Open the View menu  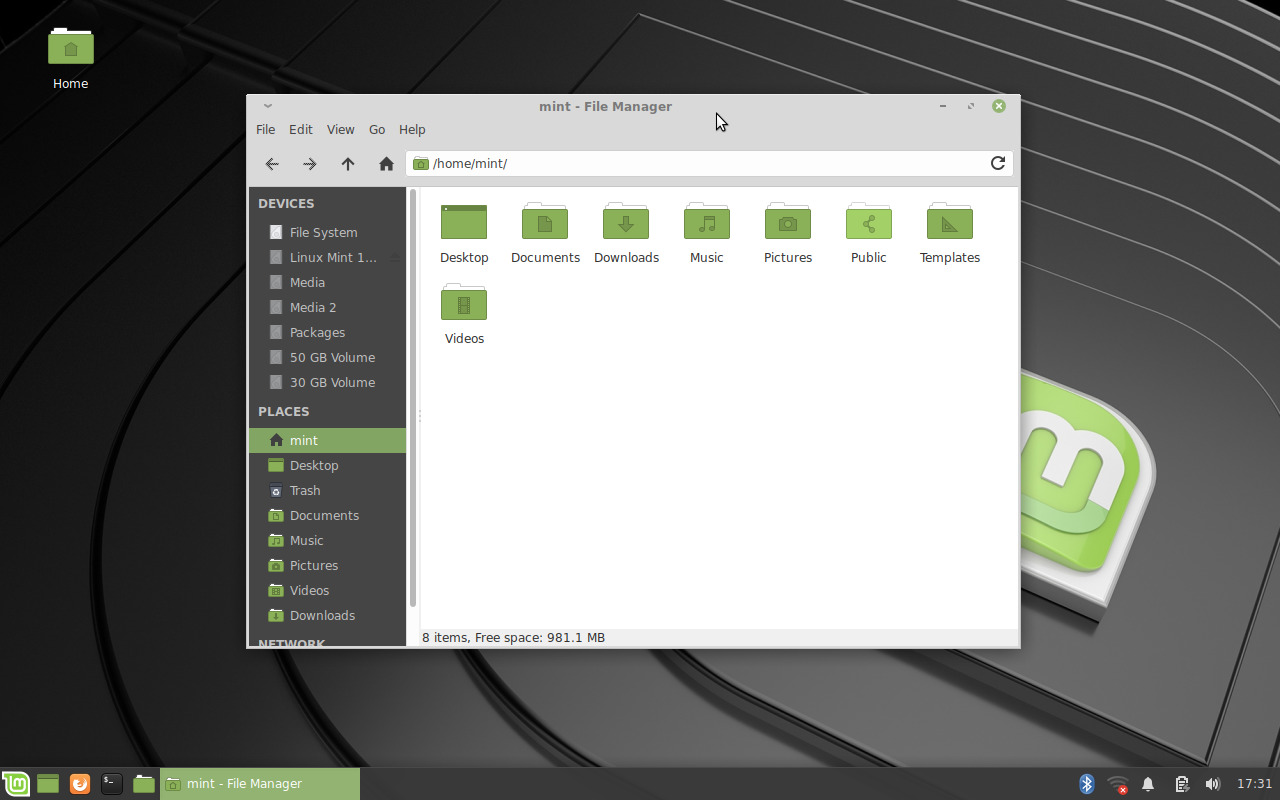point(340,130)
